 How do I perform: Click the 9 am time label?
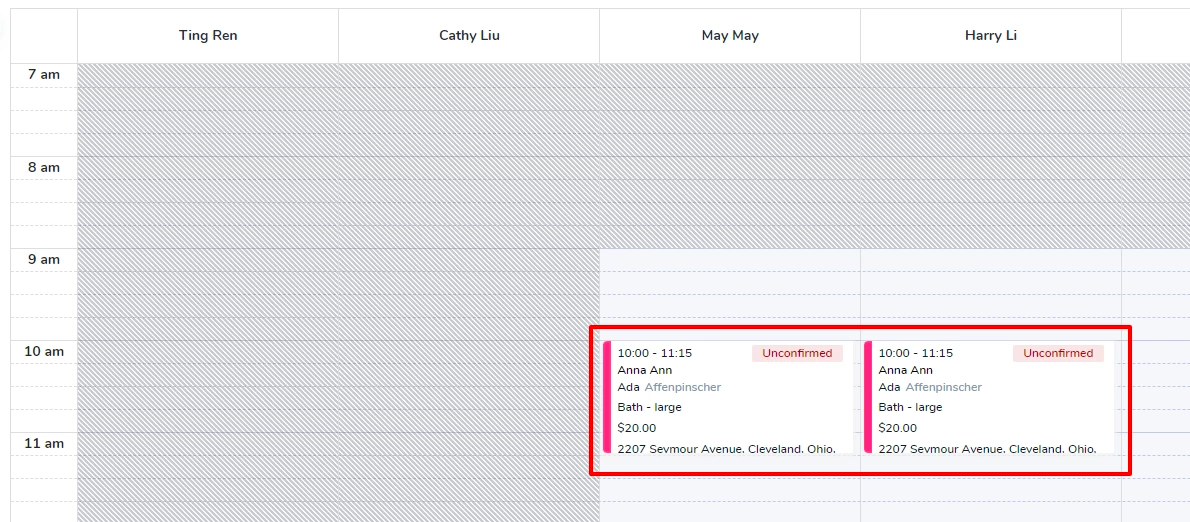pyautogui.click(x=43, y=259)
